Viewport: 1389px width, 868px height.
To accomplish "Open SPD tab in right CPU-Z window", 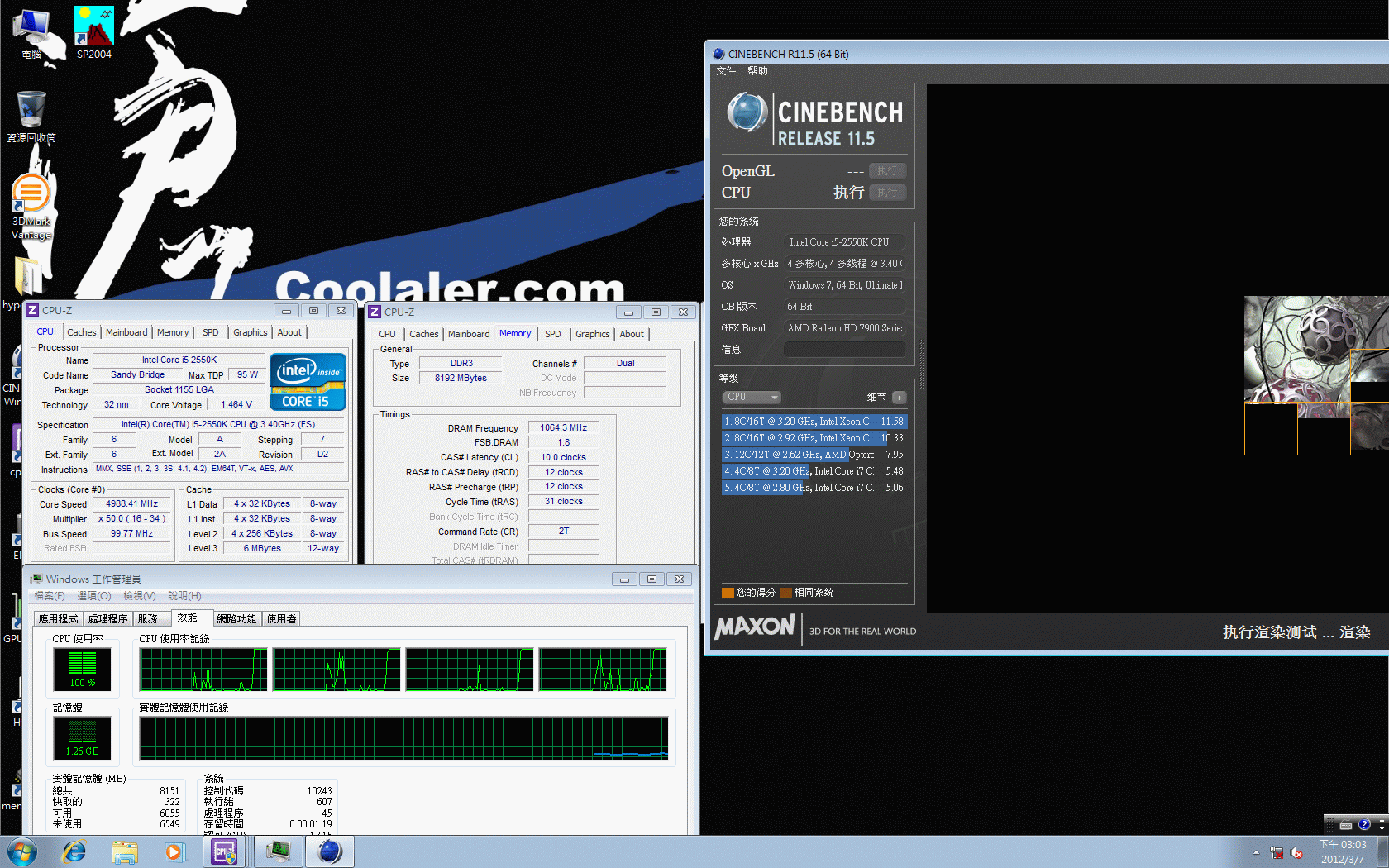I will (553, 334).
